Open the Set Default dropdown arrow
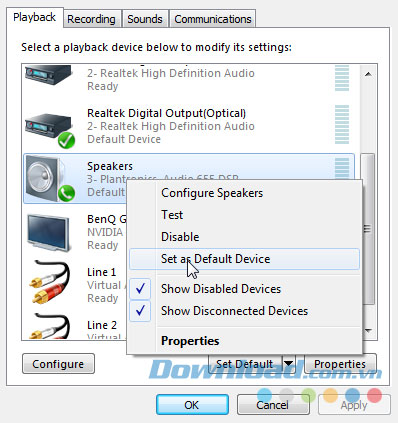Image resolution: width=398 pixels, height=423 pixels. coord(289,364)
